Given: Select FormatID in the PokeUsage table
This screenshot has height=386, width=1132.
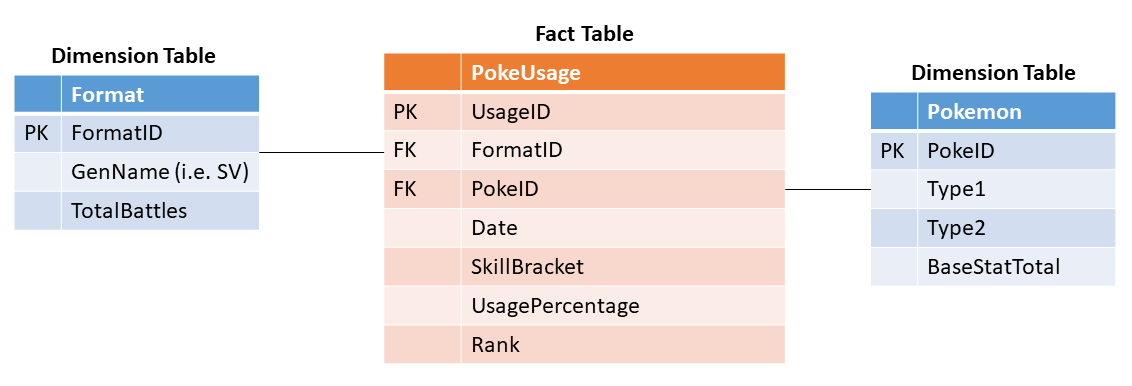Looking at the screenshot, I should pyautogui.click(x=584, y=150).
